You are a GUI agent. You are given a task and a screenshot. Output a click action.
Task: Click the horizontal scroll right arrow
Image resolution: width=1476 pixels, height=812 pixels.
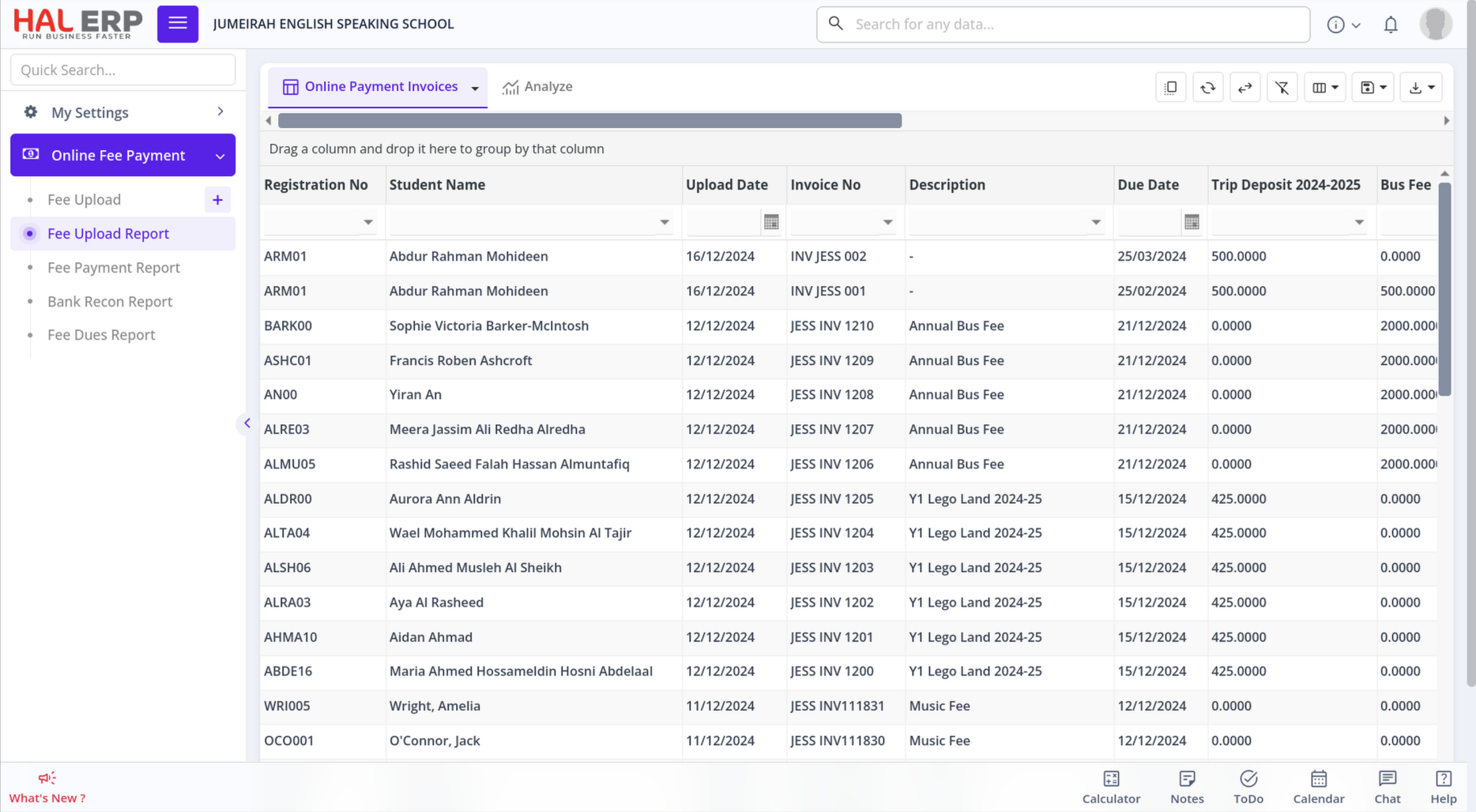1446,121
